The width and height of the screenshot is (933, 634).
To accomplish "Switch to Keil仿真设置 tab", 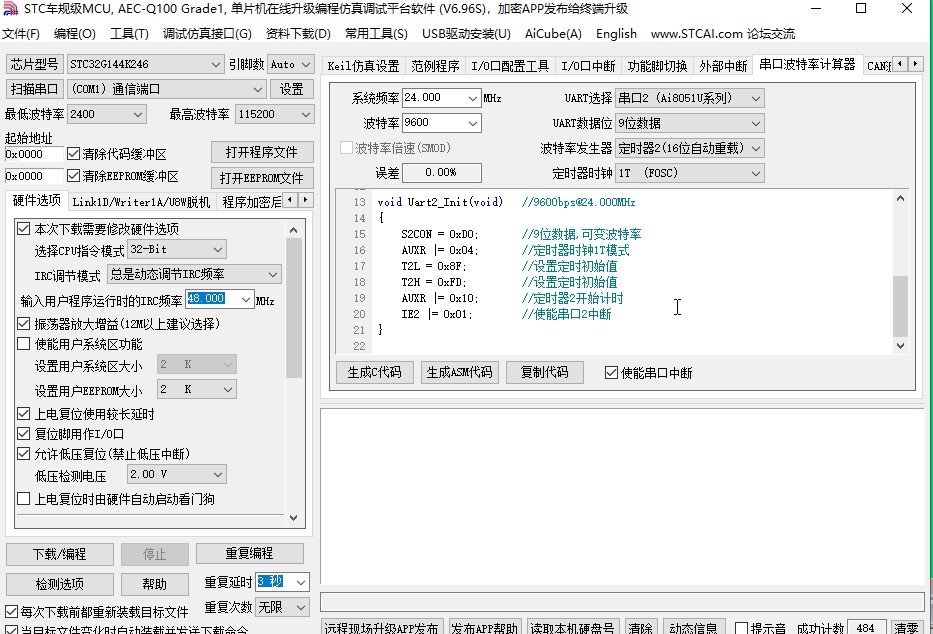I will (x=363, y=66).
